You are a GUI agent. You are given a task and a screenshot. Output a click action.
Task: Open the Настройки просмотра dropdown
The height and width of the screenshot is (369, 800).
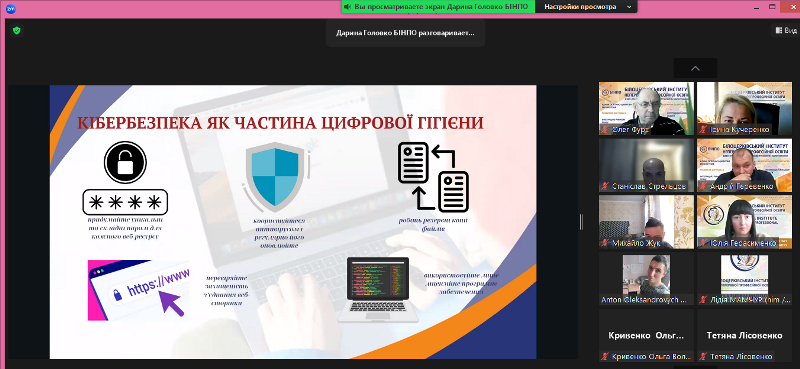(586, 7)
